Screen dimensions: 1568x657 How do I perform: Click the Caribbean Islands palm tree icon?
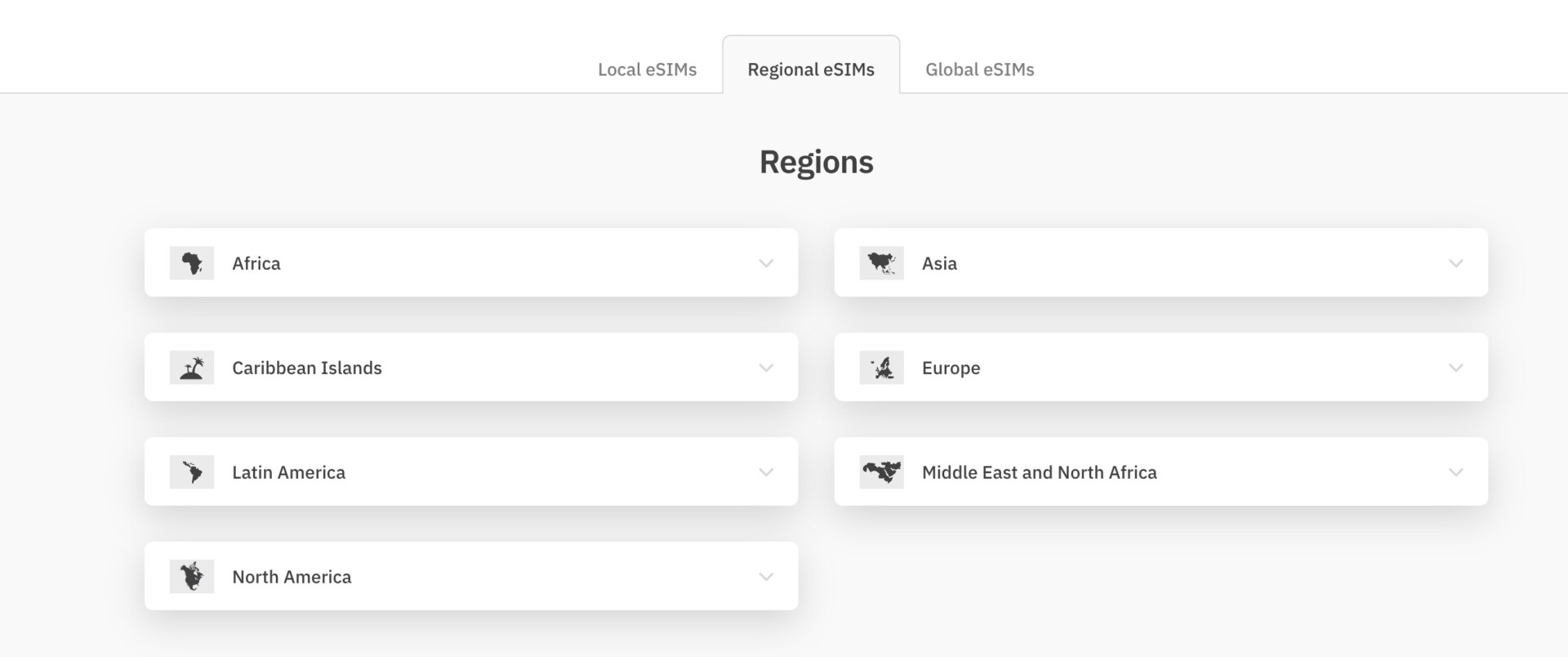pos(192,368)
